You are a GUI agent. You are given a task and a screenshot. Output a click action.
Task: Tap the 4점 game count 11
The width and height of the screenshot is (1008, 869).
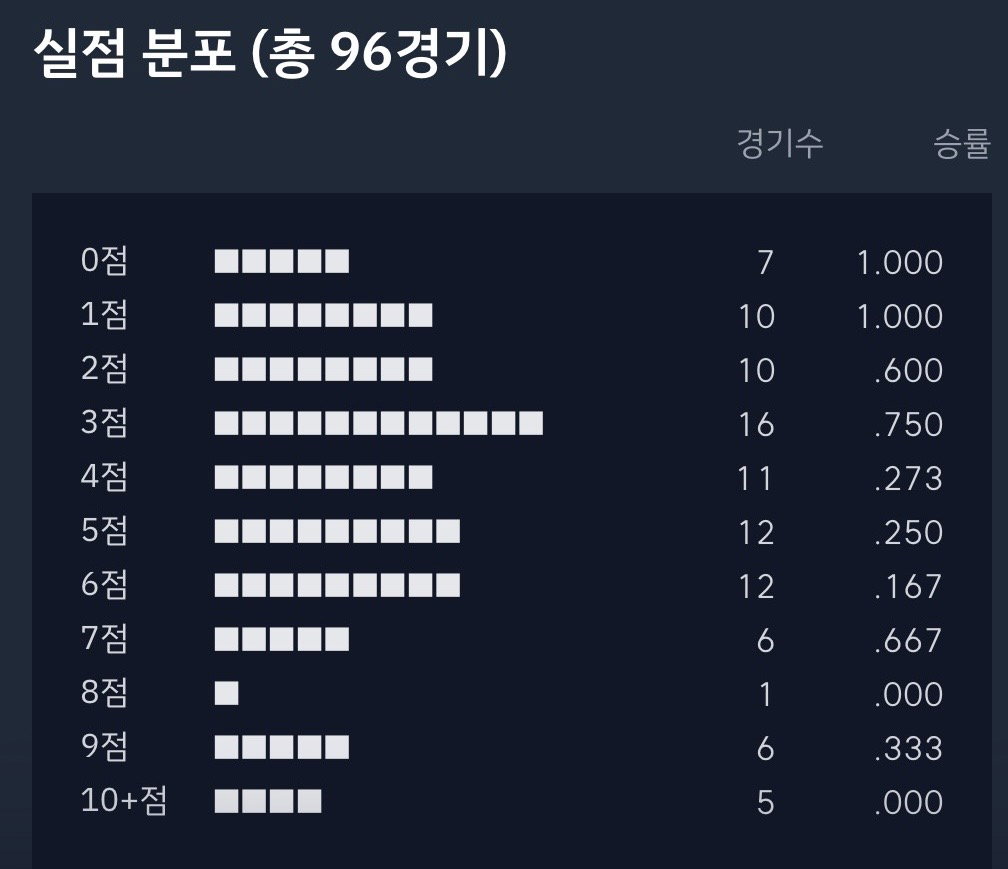[x=755, y=478]
